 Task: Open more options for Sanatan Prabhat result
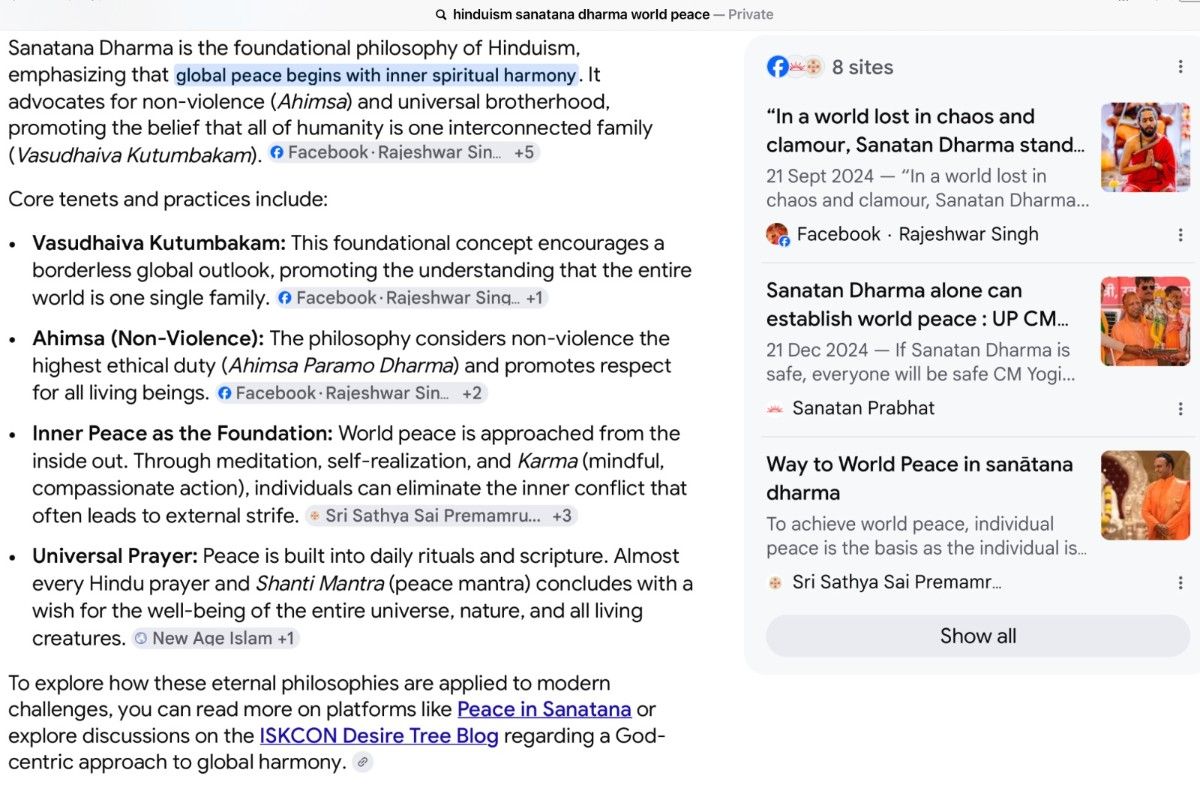point(1181,409)
